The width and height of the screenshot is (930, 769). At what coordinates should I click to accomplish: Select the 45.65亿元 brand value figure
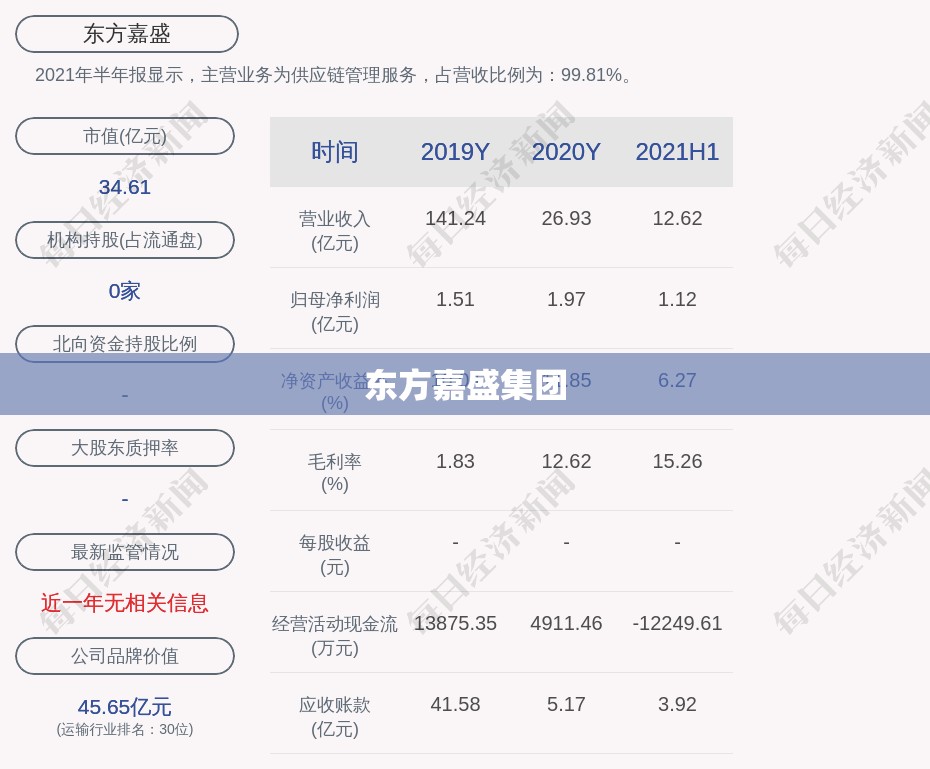[x=125, y=707]
